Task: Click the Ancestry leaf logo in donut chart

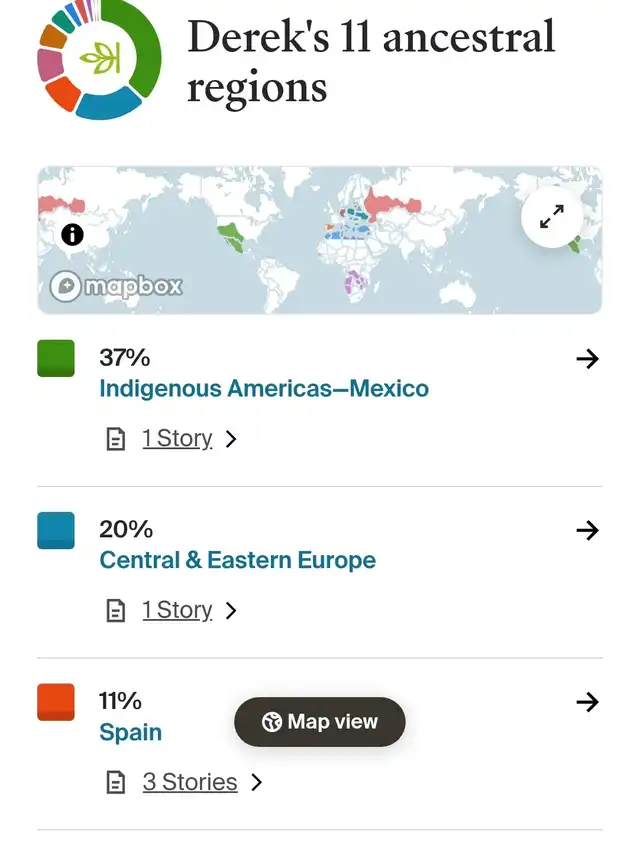Action: pos(97,57)
